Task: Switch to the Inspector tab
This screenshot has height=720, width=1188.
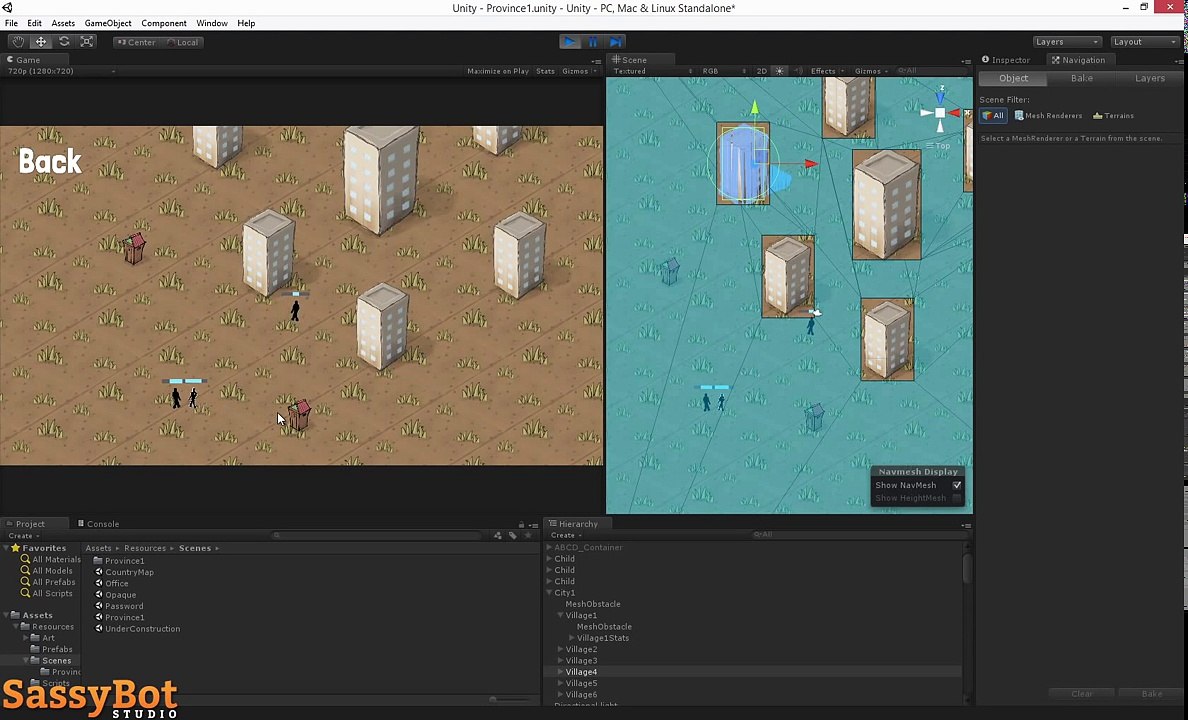Action: (1006, 60)
